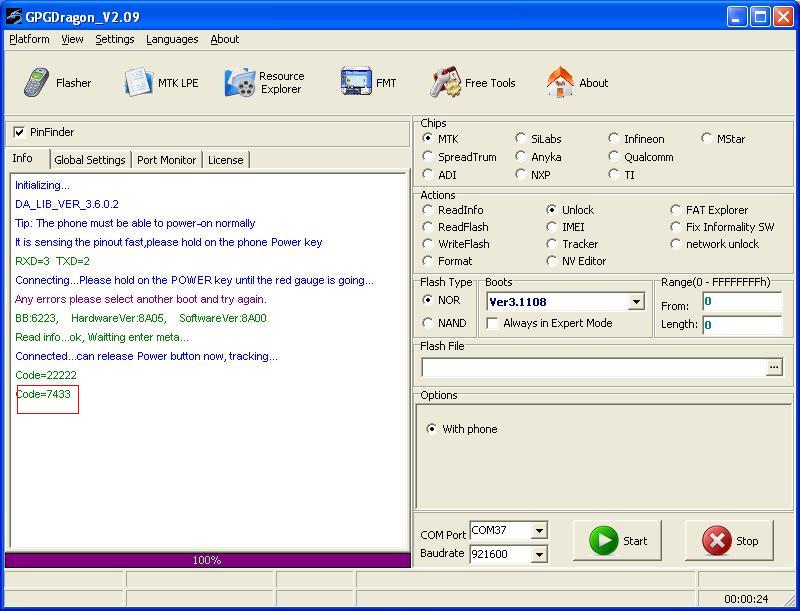Viewport: 800px width, 611px height.
Task: Expand the COM Port dropdown
Action: 539,531
